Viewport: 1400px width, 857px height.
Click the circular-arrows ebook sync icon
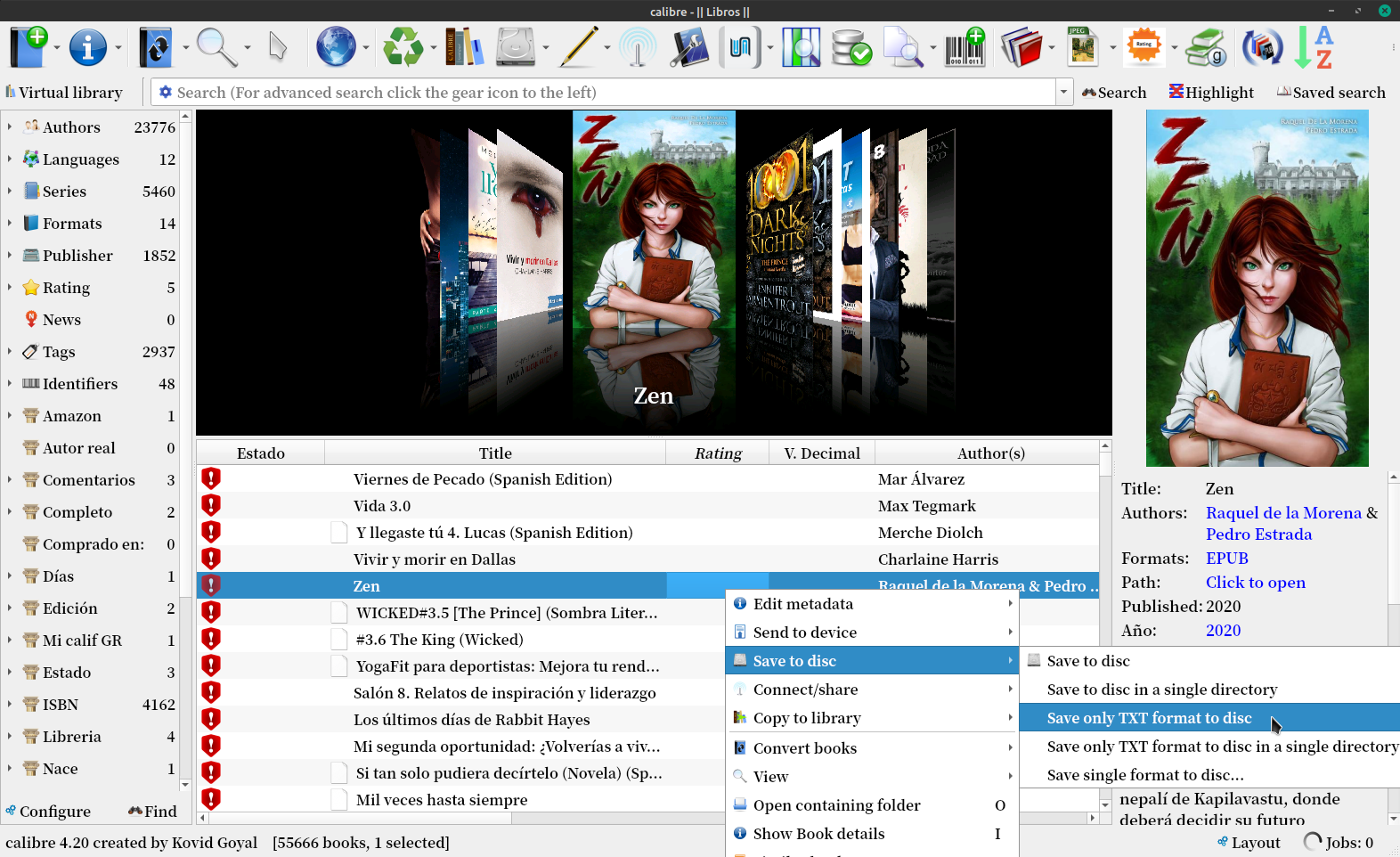click(1263, 47)
